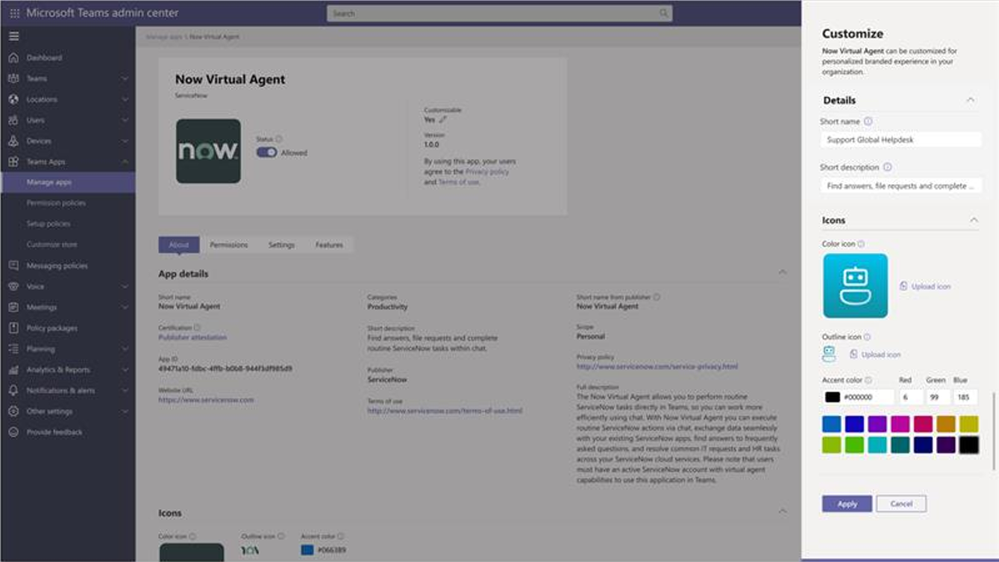Toggle the app Status Allowed switch
The width and height of the screenshot is (999, 562).
click(266, 152)
